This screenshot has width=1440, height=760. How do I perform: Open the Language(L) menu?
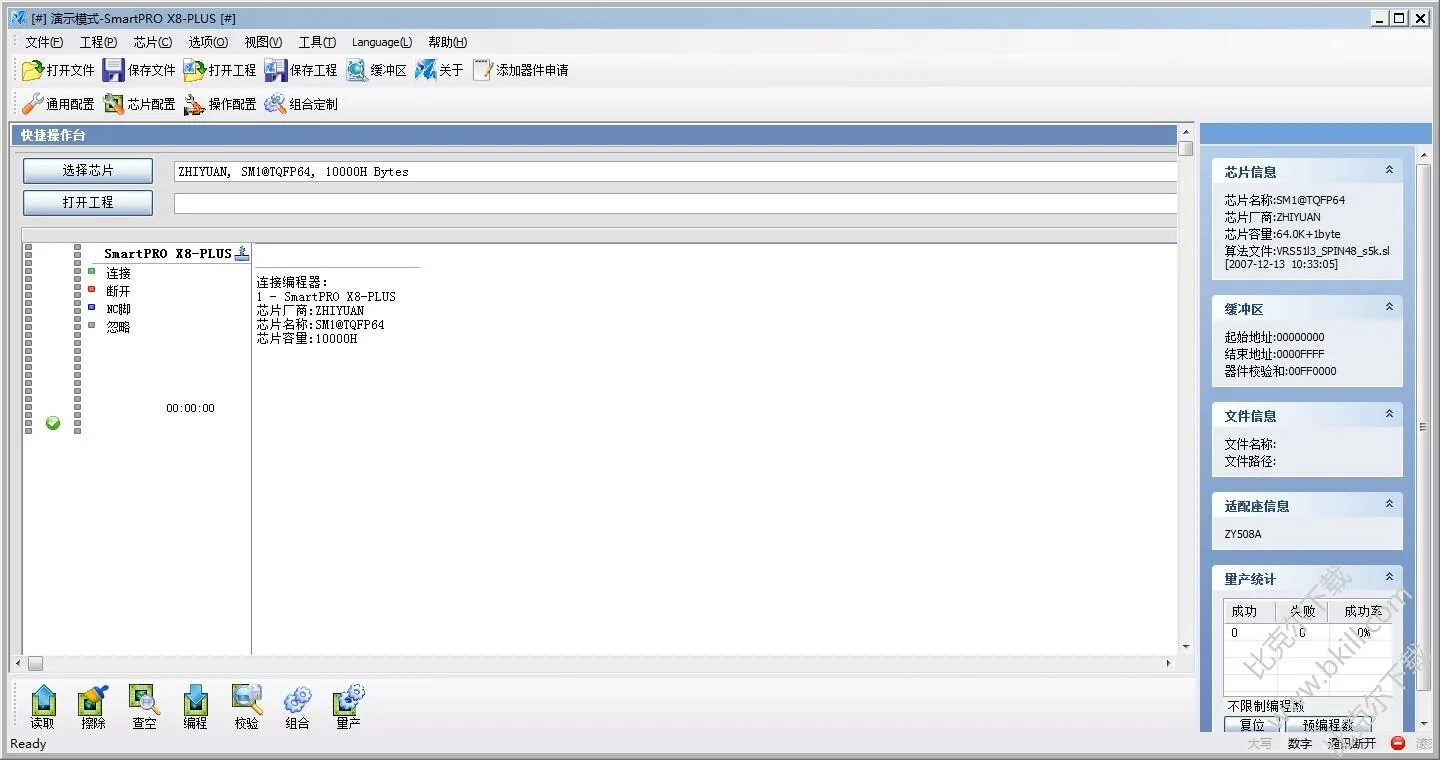382,42
